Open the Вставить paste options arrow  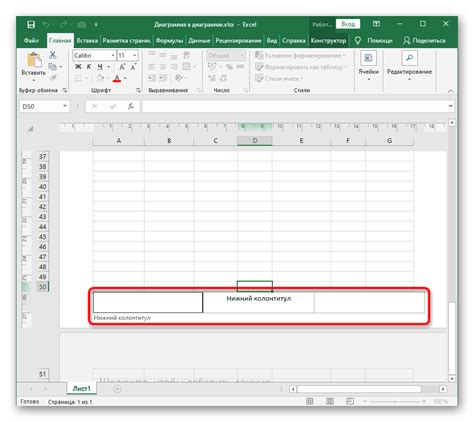pyautogui.click(x=34, y=80)
